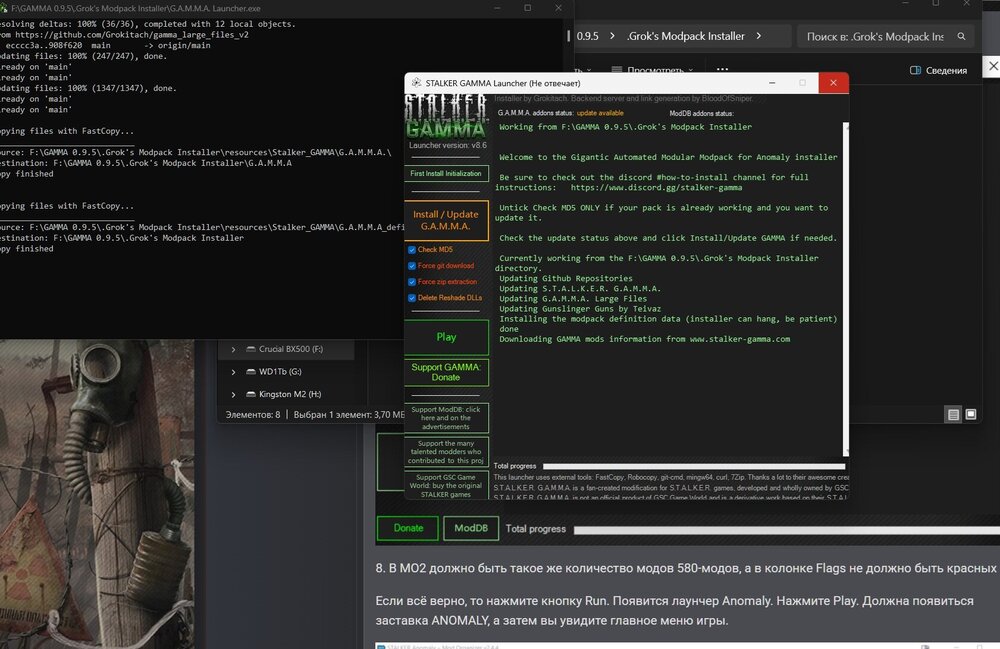Click the magnifier search icon in Explorer
1000x649 pixels.
[961, 36]
